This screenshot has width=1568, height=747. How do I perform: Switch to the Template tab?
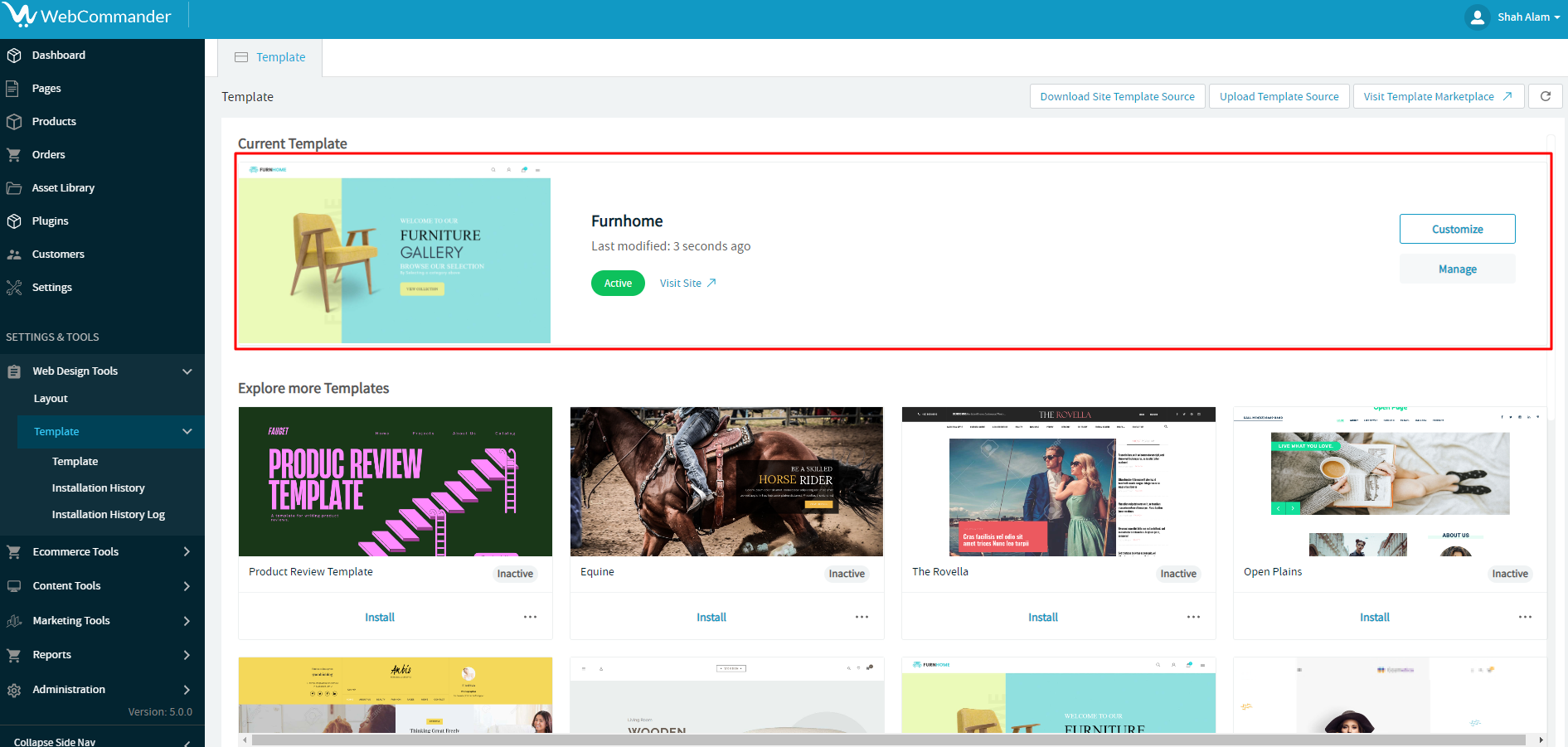[270, 57]
